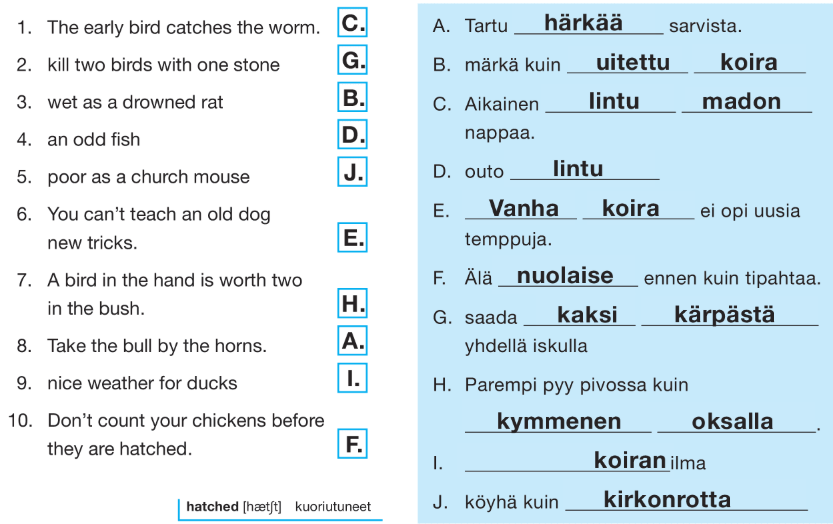Click answer box I for nice weather ducks
The height and width of the screenshot is (524, 833).
[352, 378]
